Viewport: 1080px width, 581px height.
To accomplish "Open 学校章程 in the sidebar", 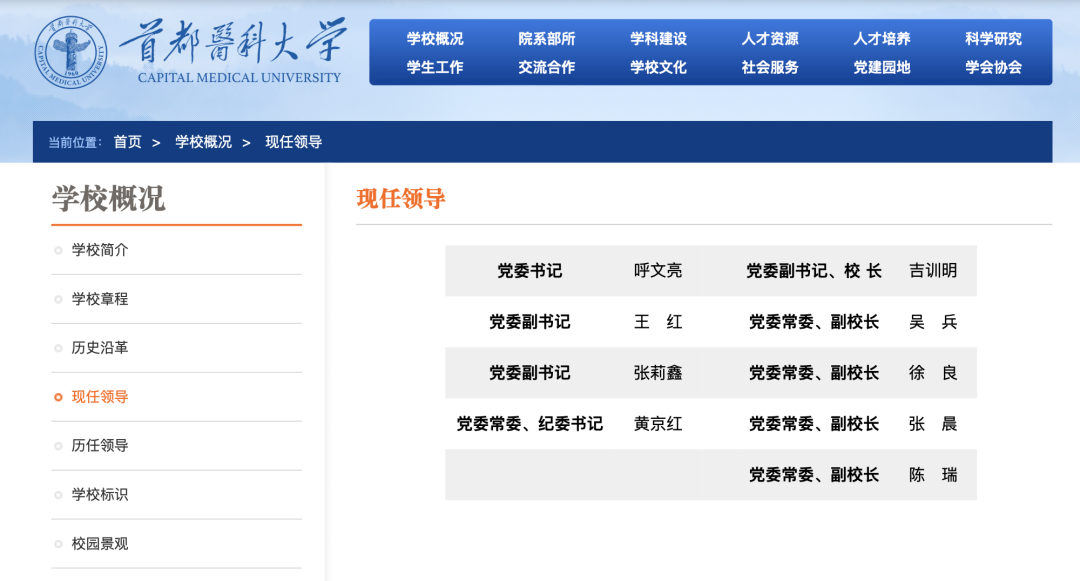I will coord(100,299).
